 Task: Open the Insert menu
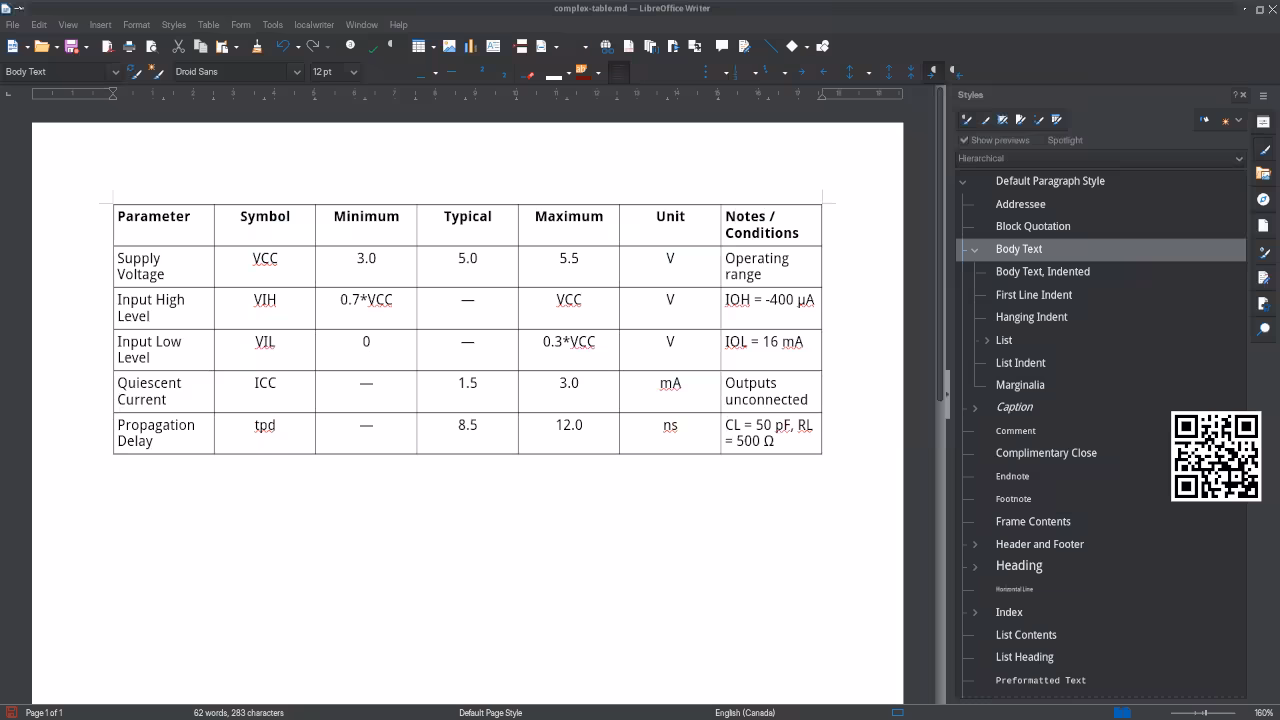100,25
